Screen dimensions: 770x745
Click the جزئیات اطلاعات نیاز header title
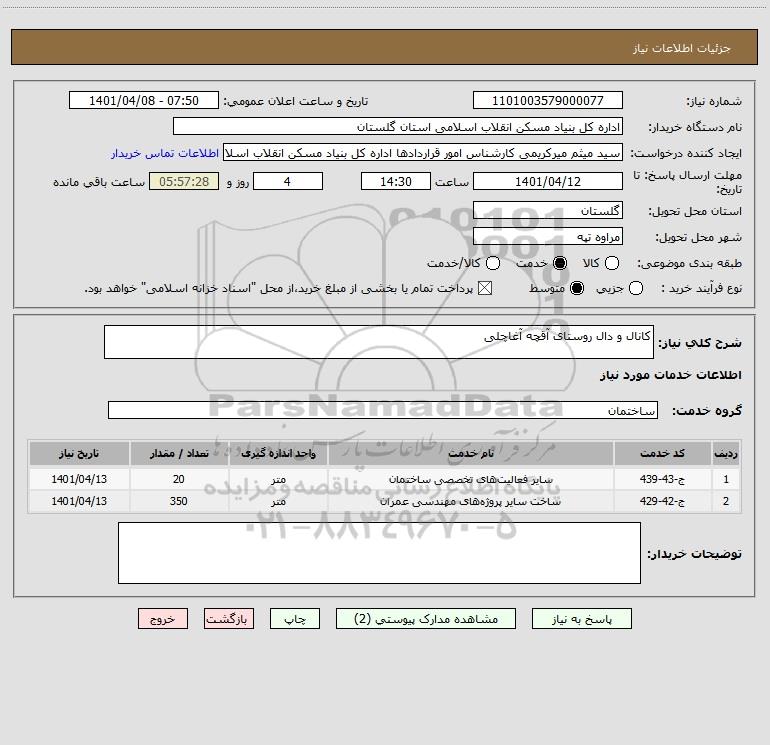[x=681, y=48]
